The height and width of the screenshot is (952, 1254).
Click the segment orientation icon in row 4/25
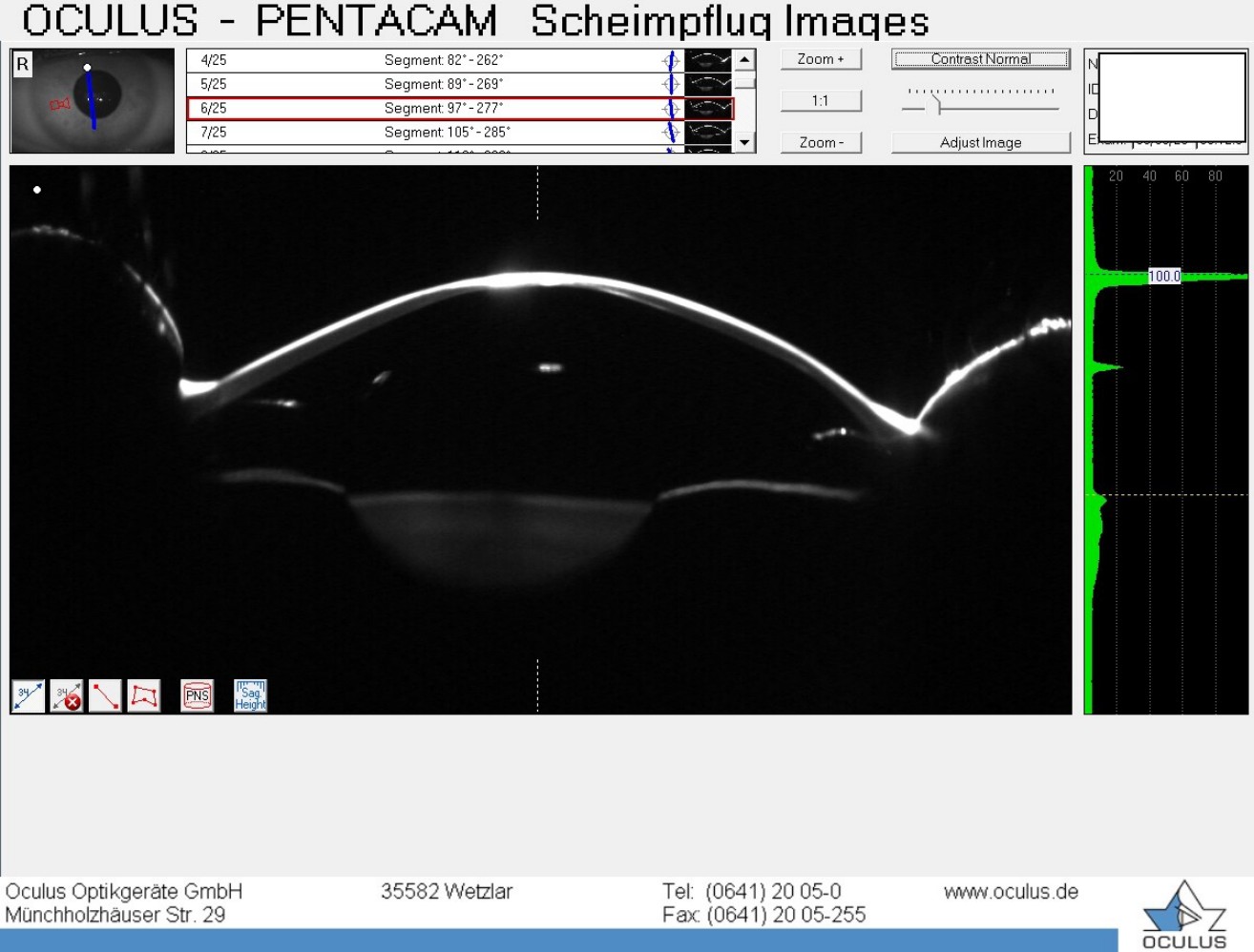point(671,60)
